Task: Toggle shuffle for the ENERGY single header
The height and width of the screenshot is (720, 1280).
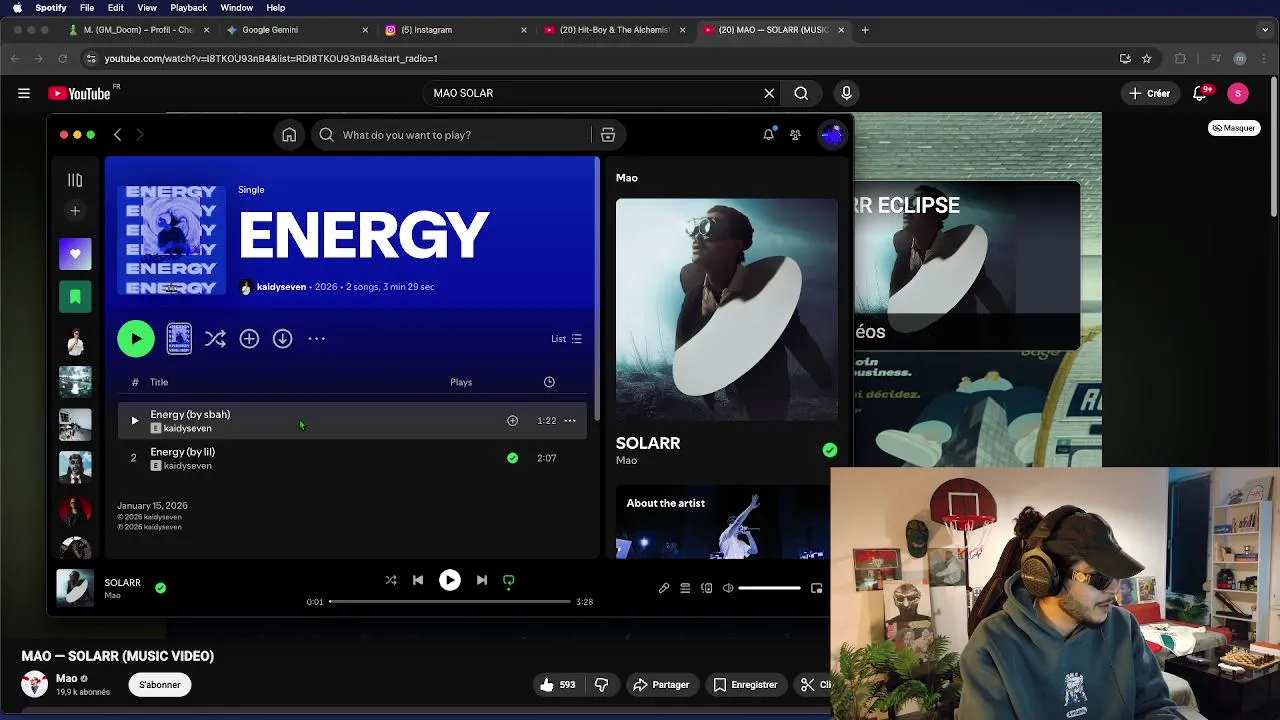Action: (x=215, y=339)
